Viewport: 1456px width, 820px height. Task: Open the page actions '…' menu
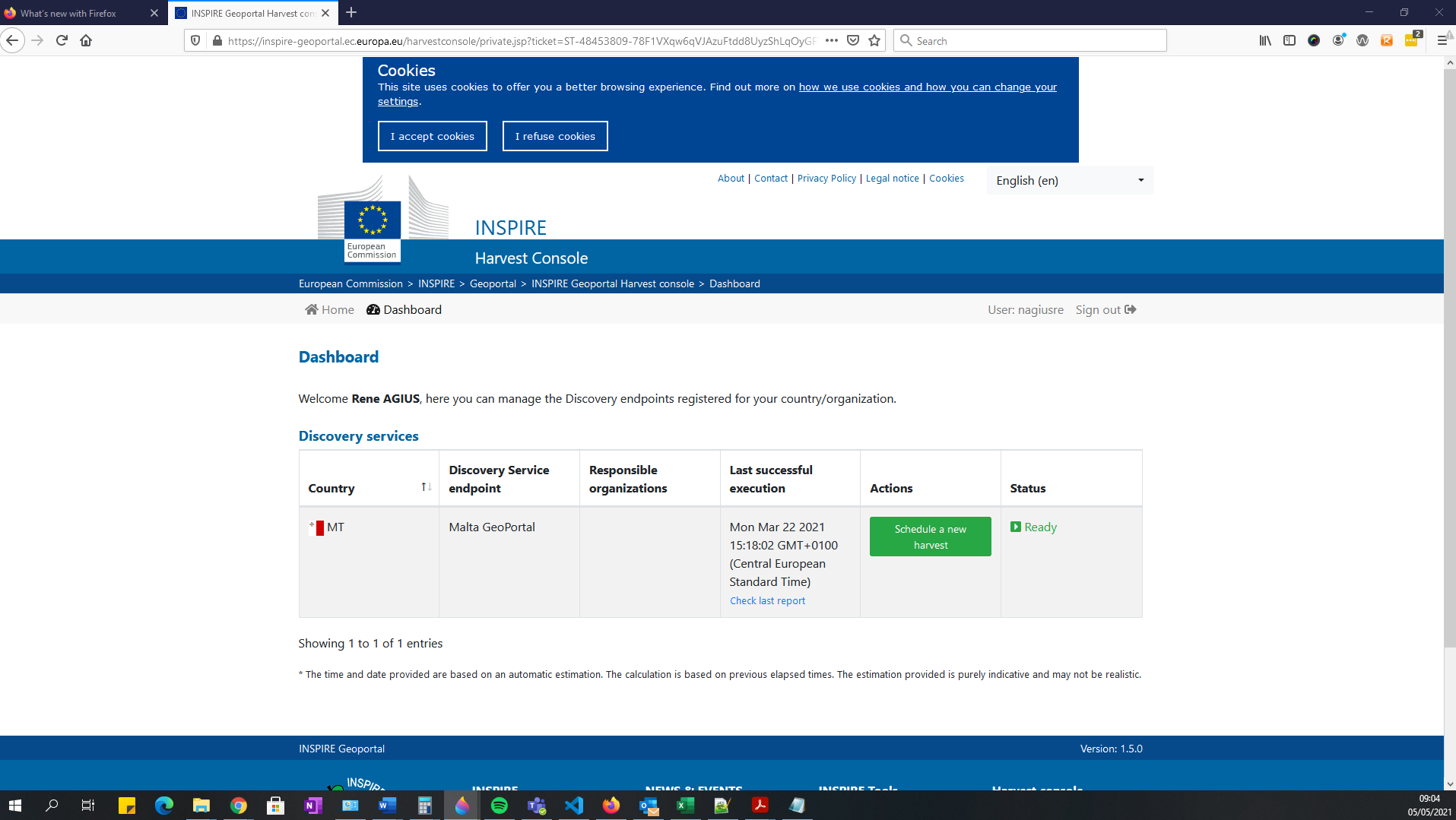(831, 40)
